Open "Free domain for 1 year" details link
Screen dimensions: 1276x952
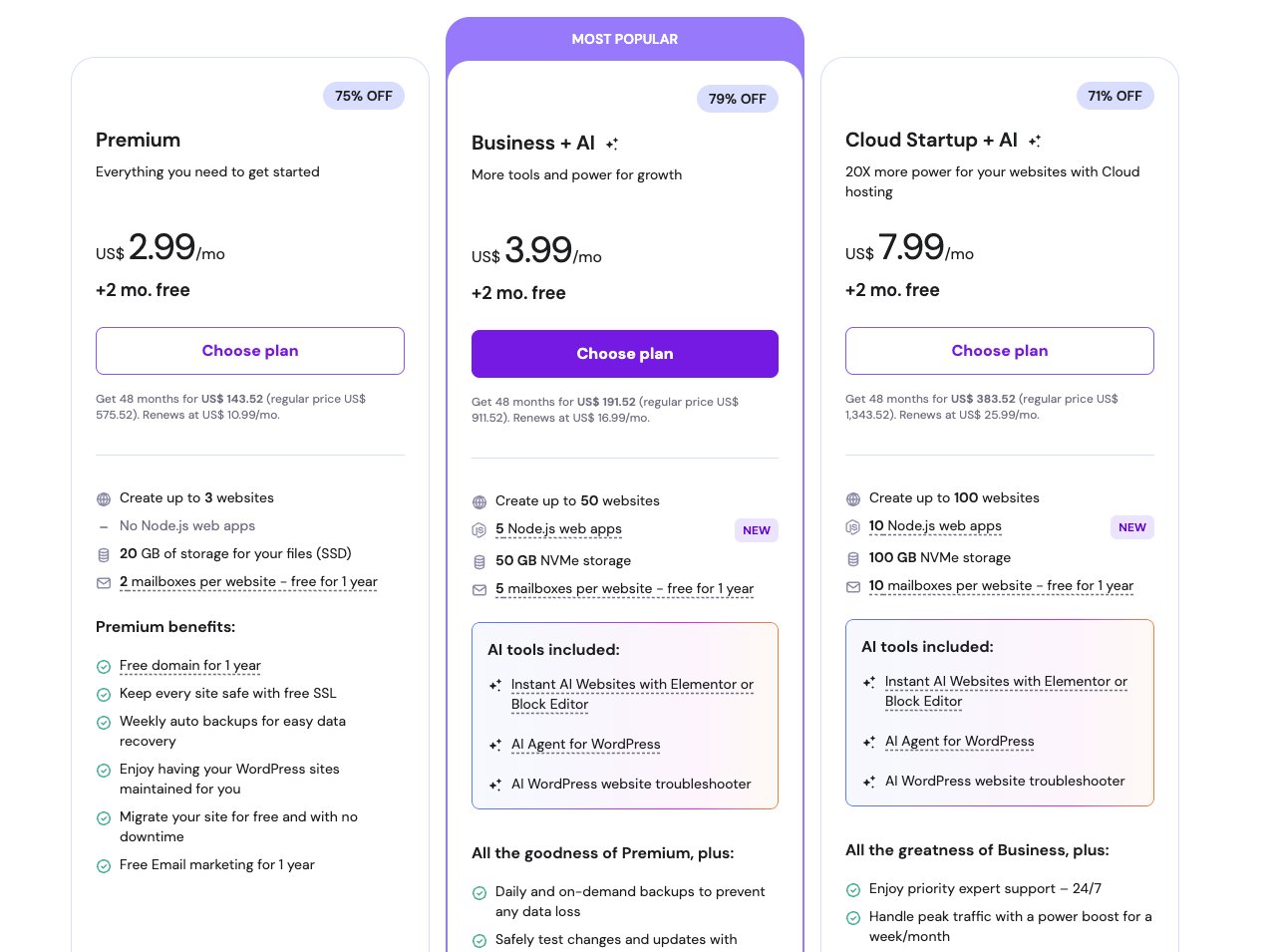(190, 666)
